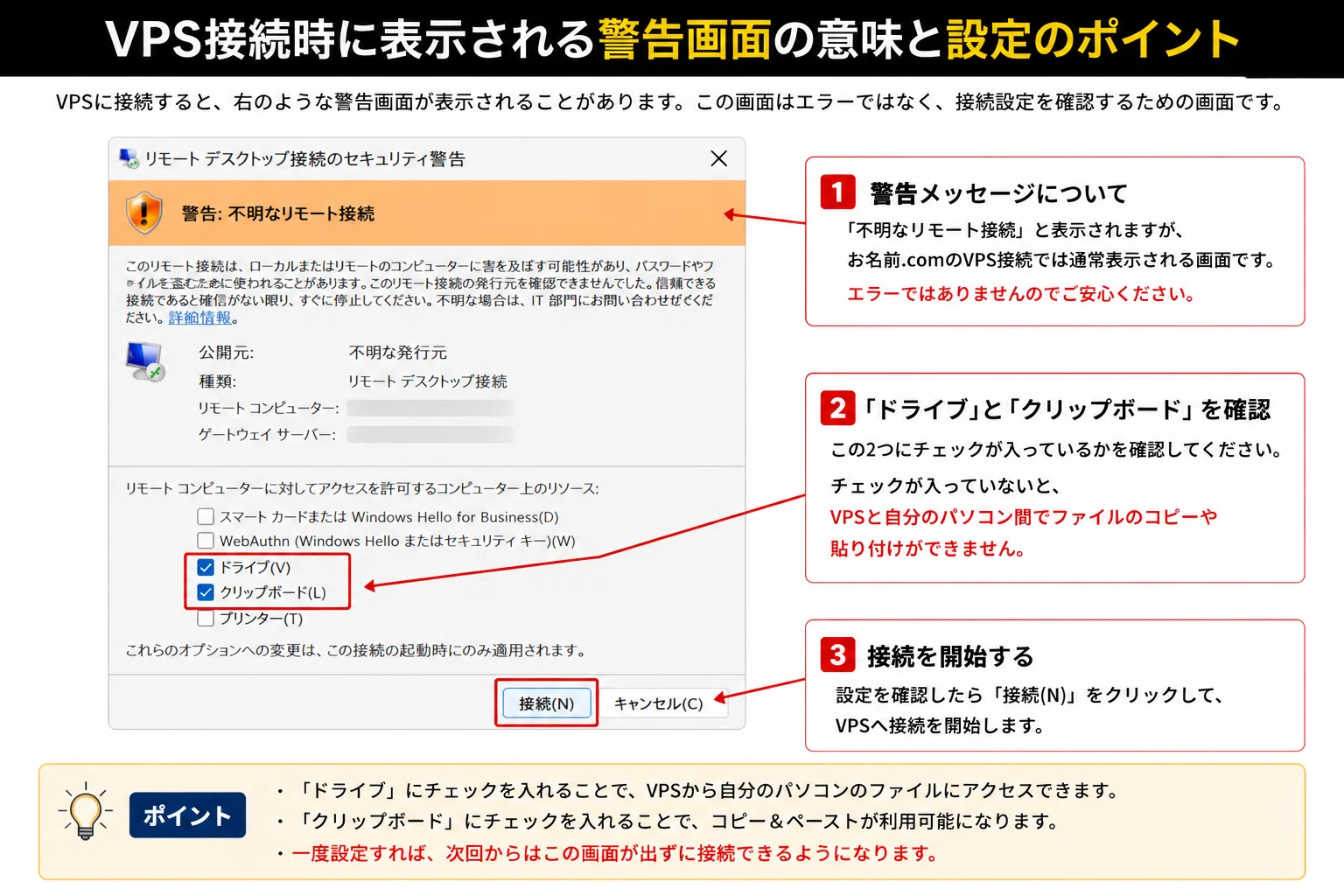Click the orange warning shield icon
Viewport: 1344px width, 896px height.
[x=143, y=213]
